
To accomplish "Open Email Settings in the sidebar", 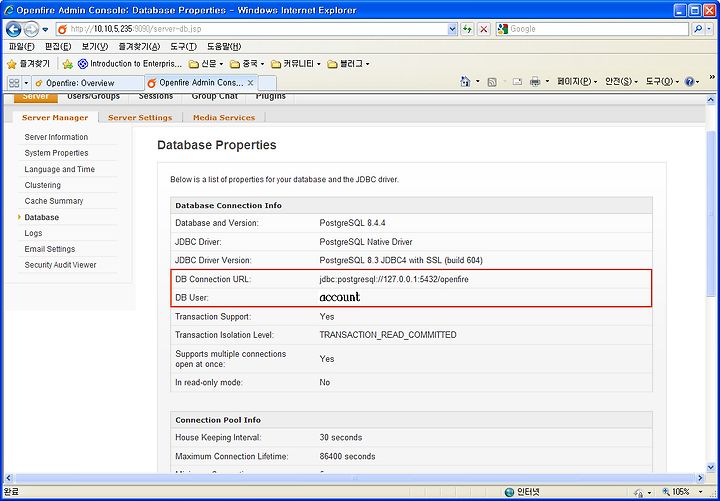I will point(50,249).
